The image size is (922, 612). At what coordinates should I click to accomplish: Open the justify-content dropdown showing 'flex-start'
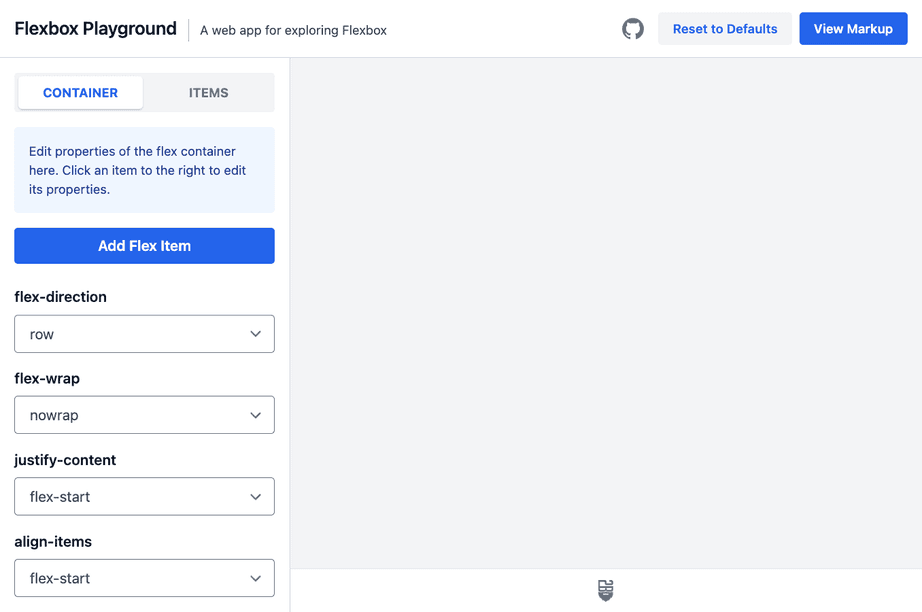(x=144, y=496)
